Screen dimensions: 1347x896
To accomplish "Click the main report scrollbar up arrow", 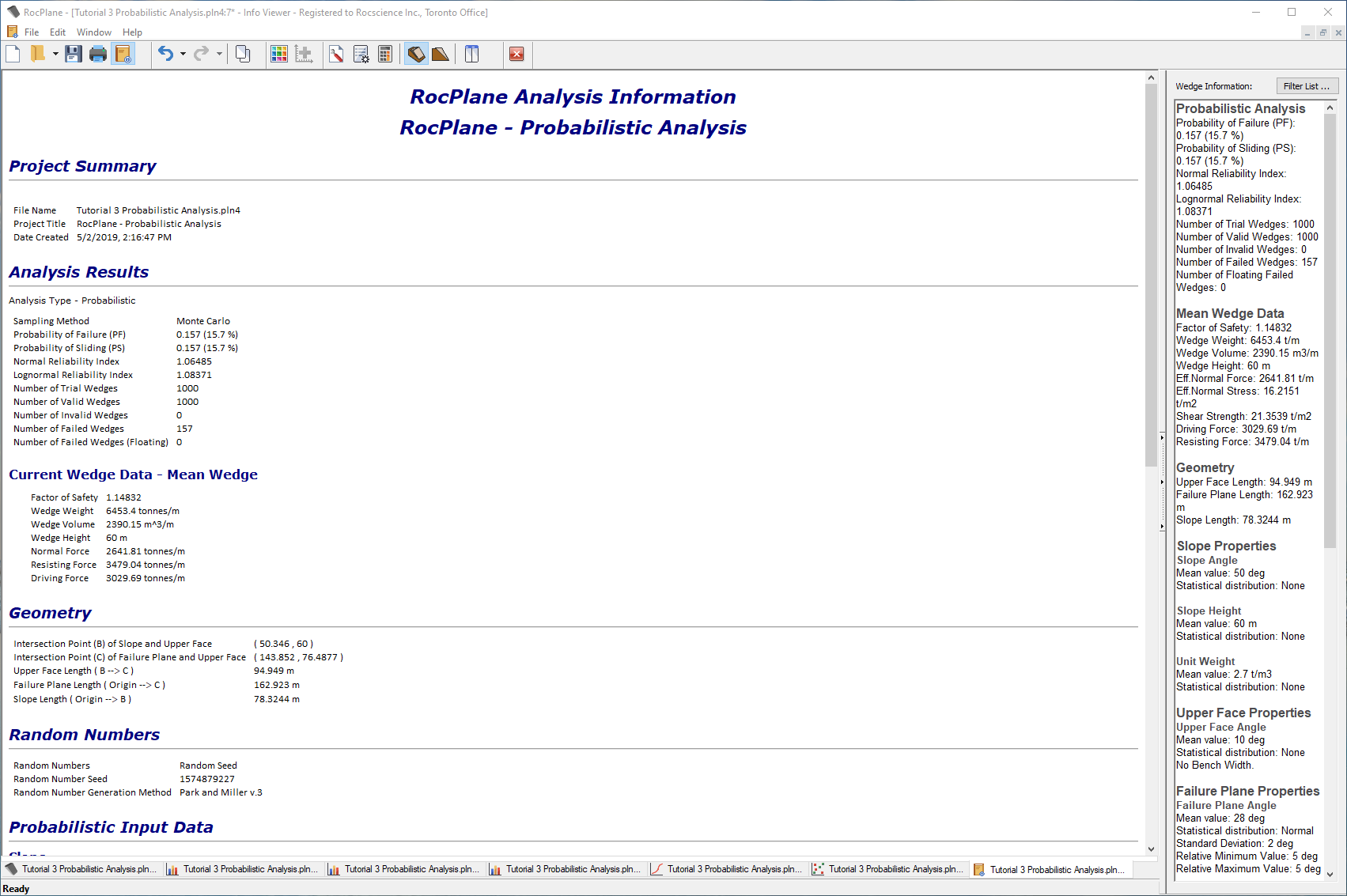I will pos(1151,78).
